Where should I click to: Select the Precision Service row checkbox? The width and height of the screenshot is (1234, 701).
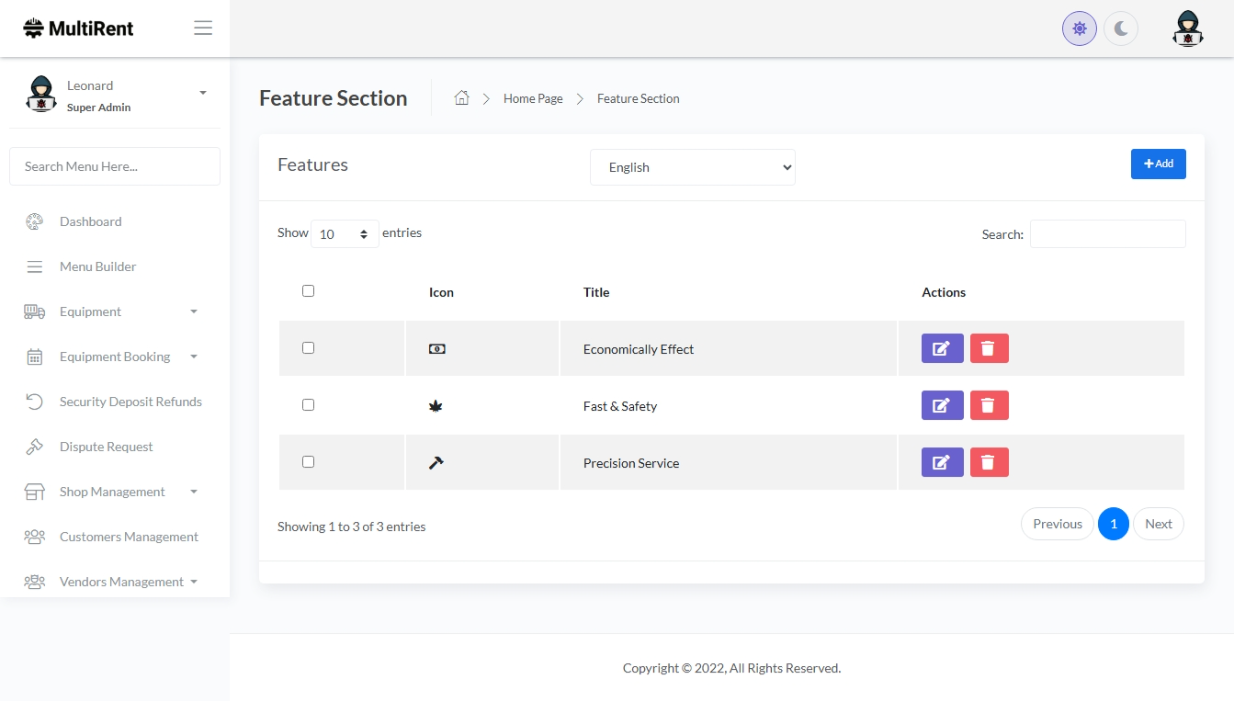click(x=308, y=462)
